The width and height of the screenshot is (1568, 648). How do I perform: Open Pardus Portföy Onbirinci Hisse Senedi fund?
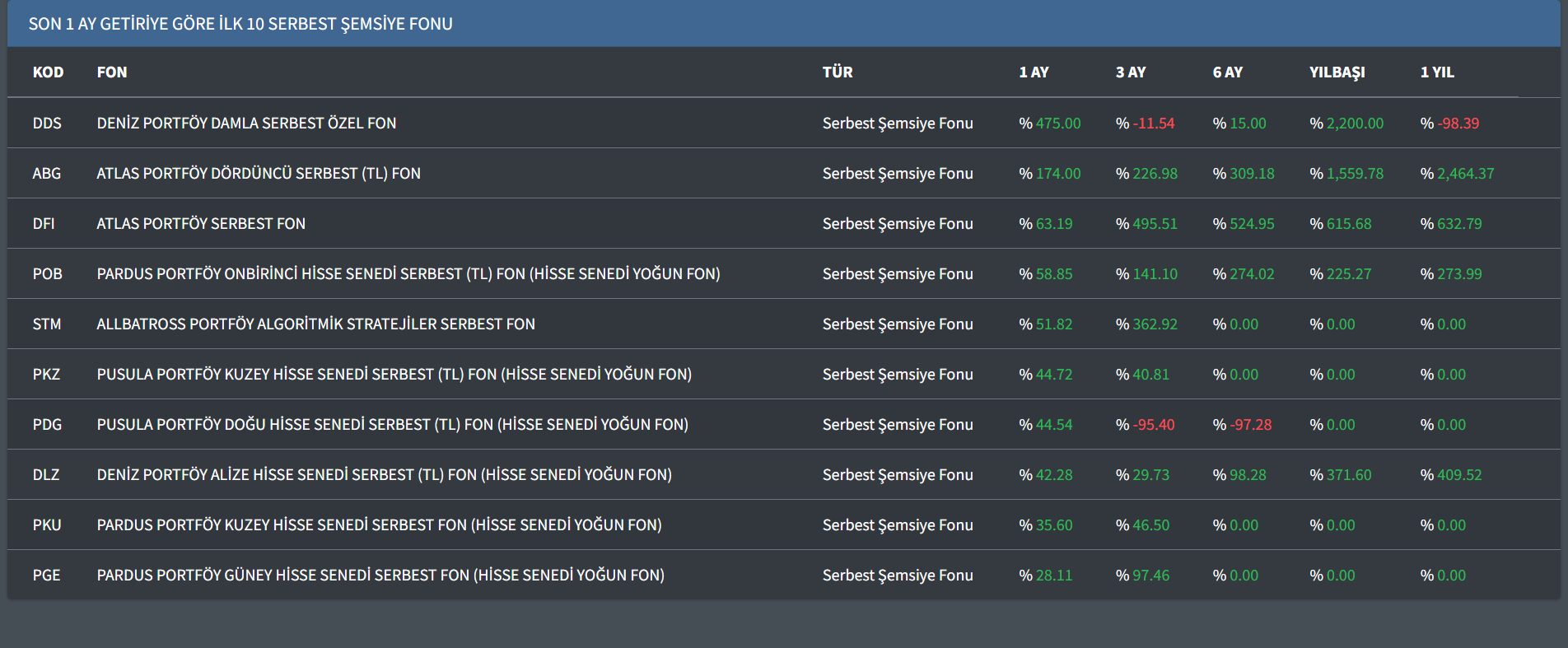click(408, 274)
